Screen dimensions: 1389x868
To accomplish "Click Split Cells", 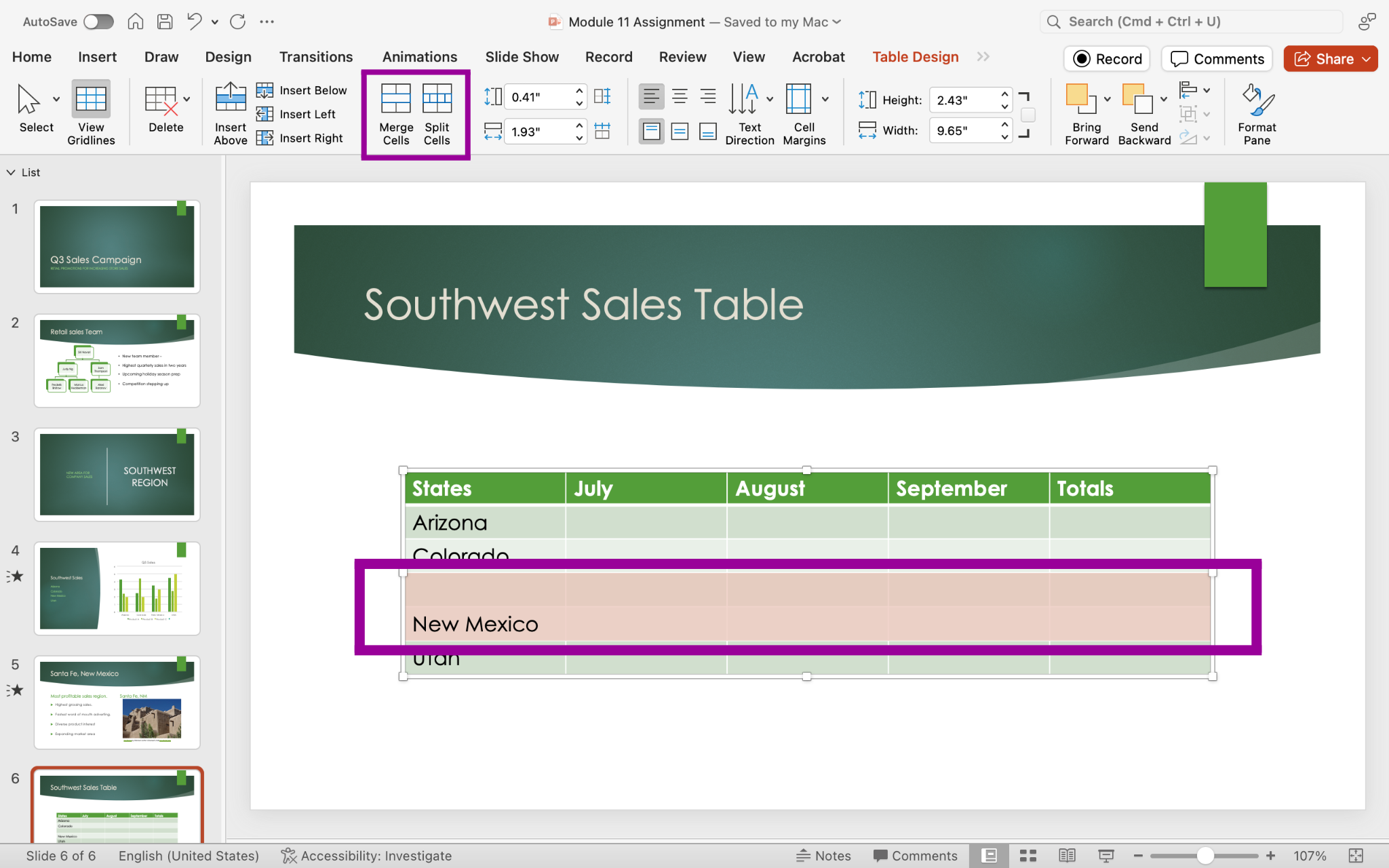I will [x=437, y=115].
